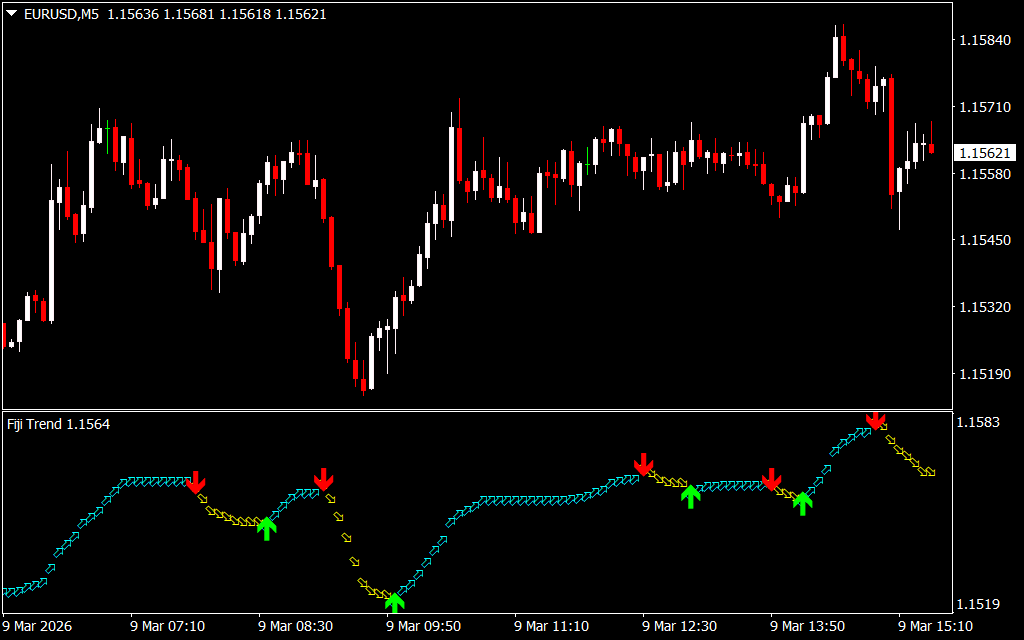The height and width of the screenshot is (640, 1024).
Task: Click the green up arrow just after 12:30
Action: click(690, 496)
